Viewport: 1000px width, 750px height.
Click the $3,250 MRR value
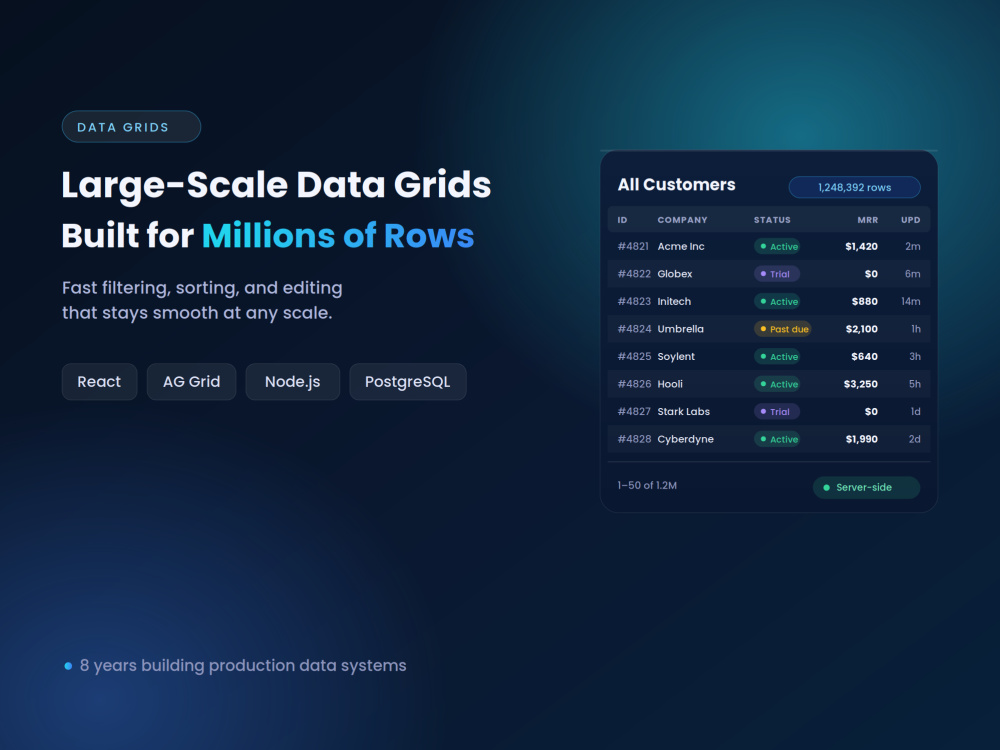[x=861, y=384]
